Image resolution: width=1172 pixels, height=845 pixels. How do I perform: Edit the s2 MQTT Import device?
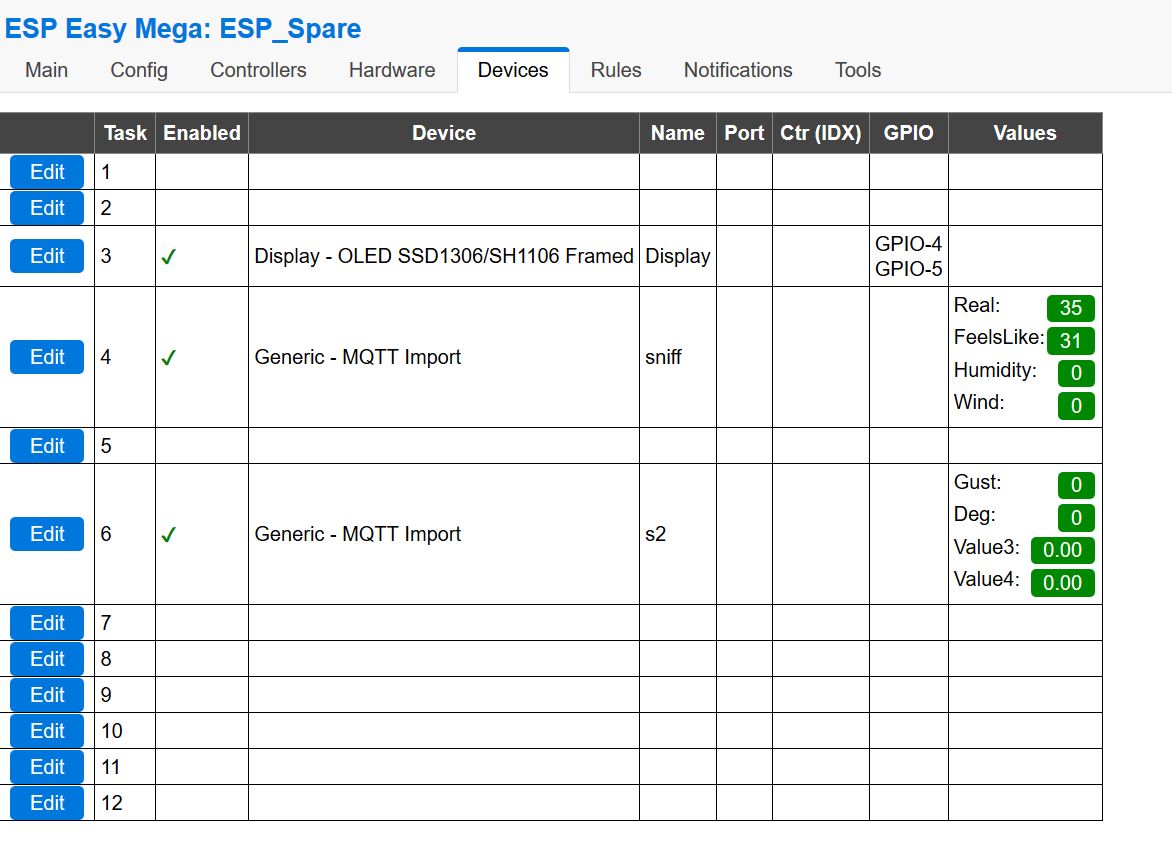(45, 533)
